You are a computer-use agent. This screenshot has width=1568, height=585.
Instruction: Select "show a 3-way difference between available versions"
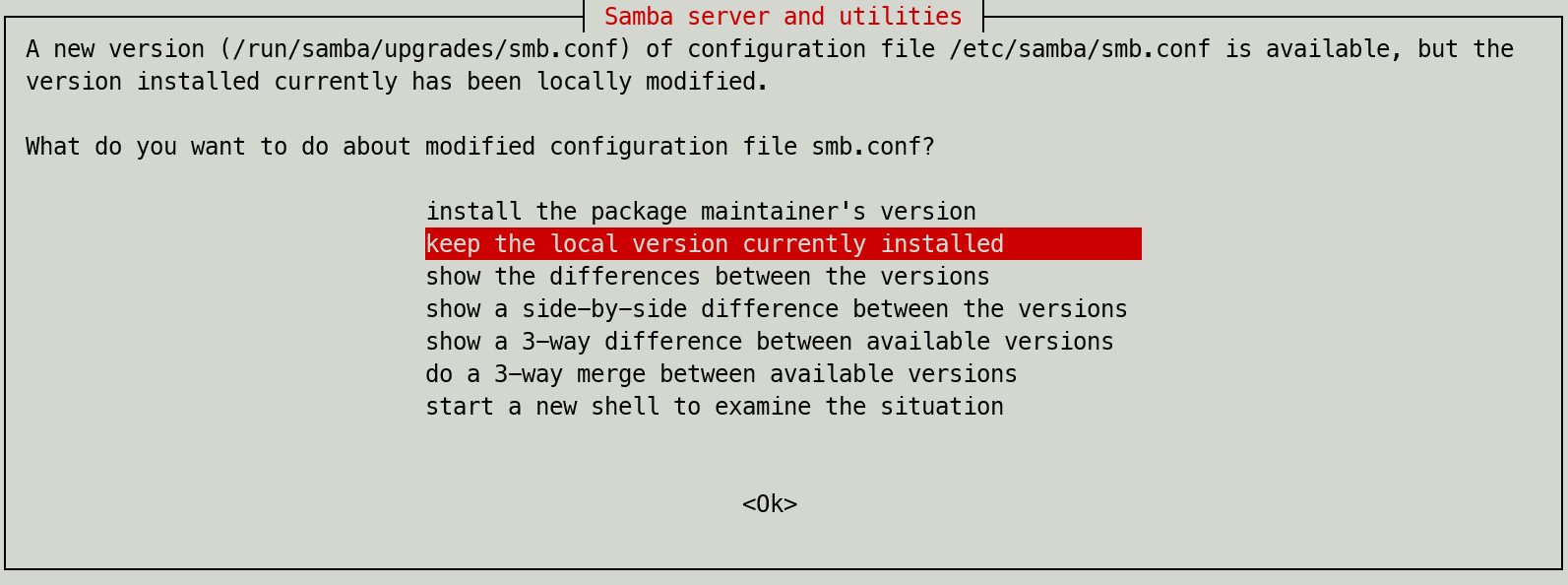(x=769, y=342)
